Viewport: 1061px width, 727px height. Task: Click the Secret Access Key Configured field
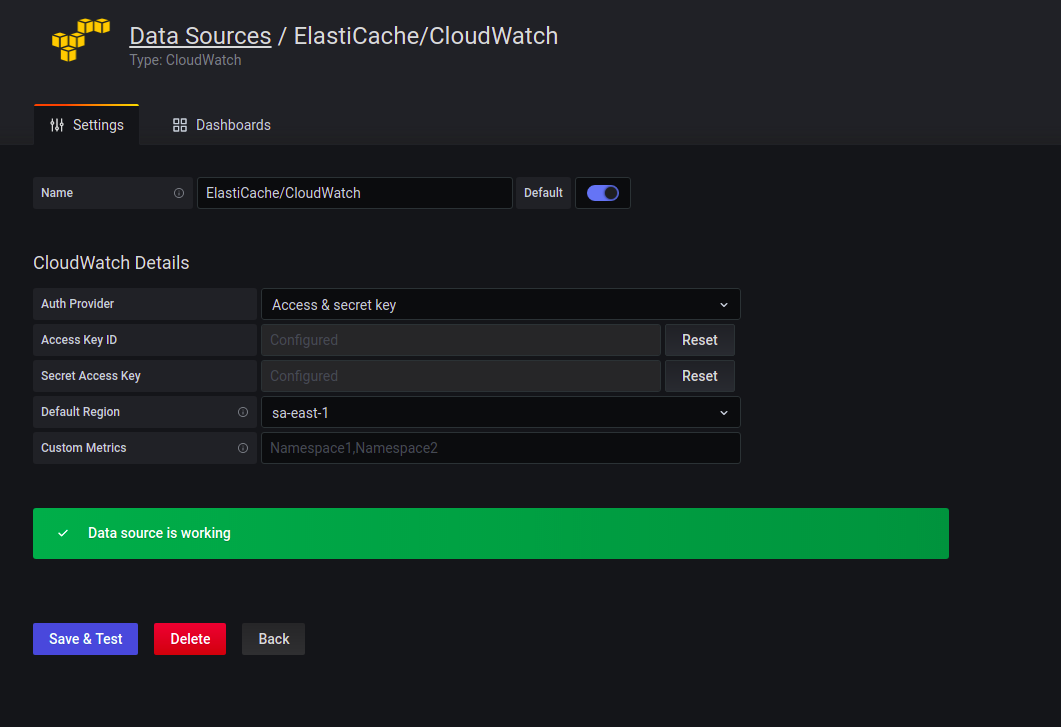461,376
